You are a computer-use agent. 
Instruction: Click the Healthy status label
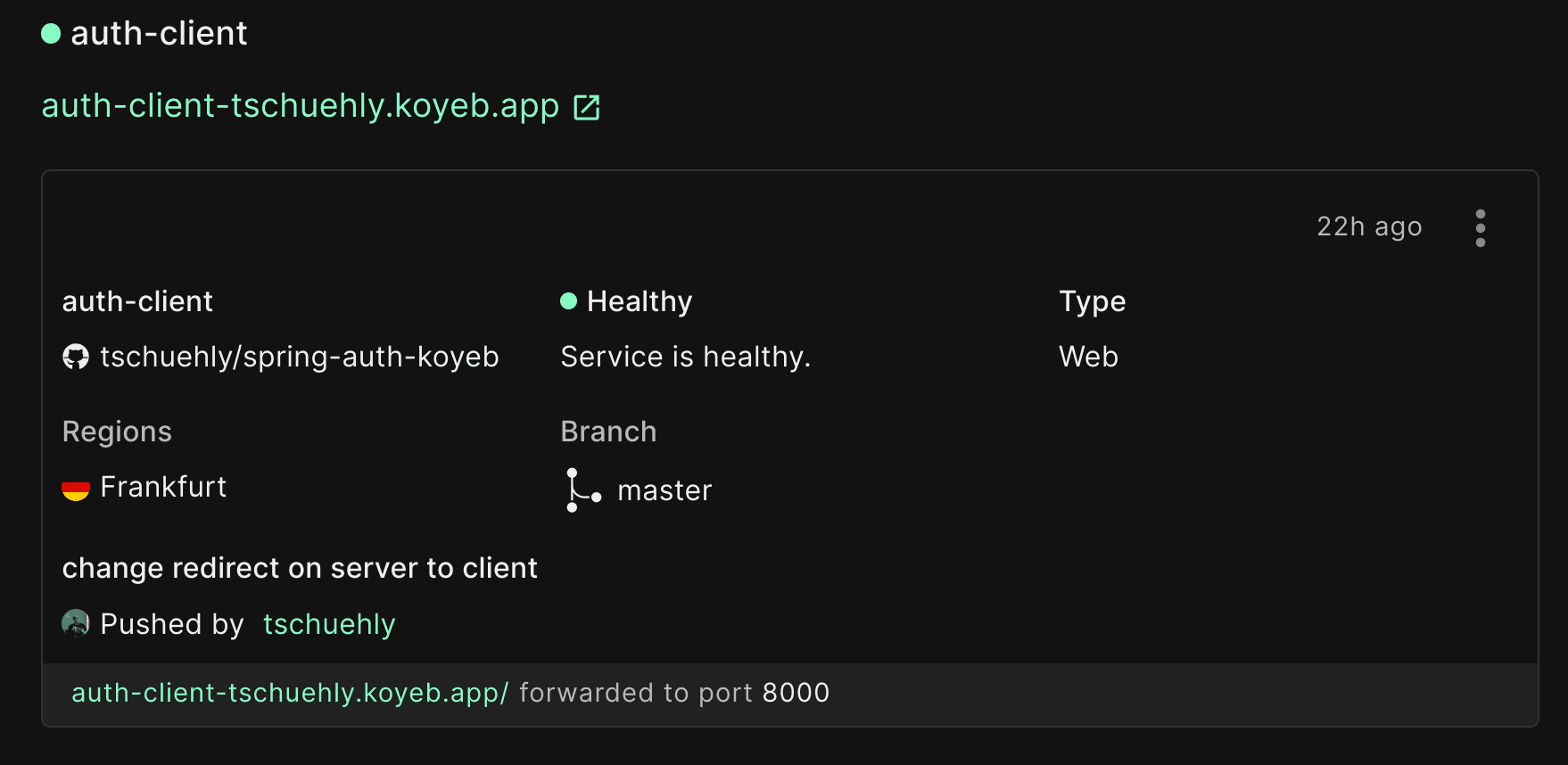pos(639,301)
